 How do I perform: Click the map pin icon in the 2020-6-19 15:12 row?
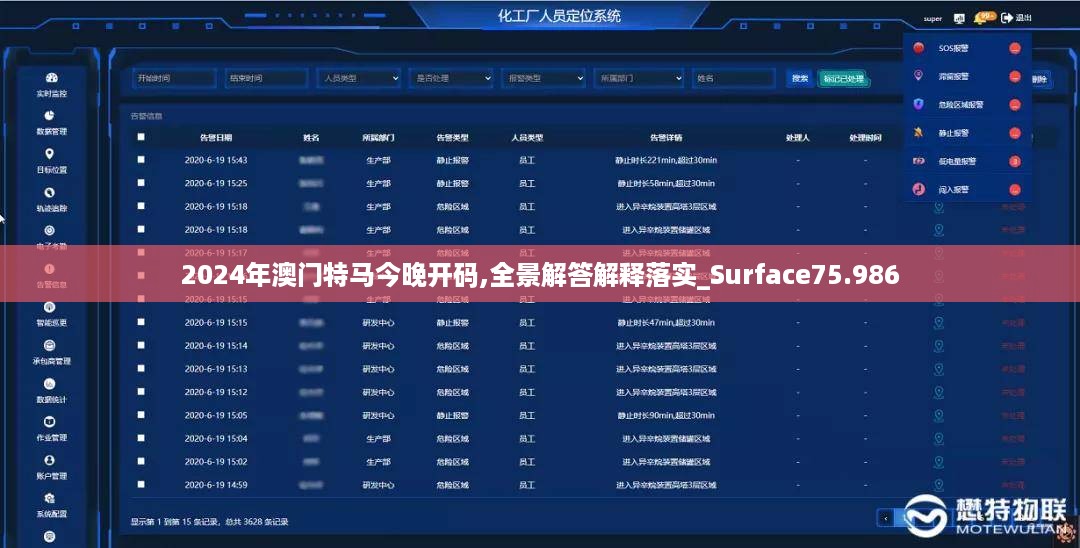point(938,392)
